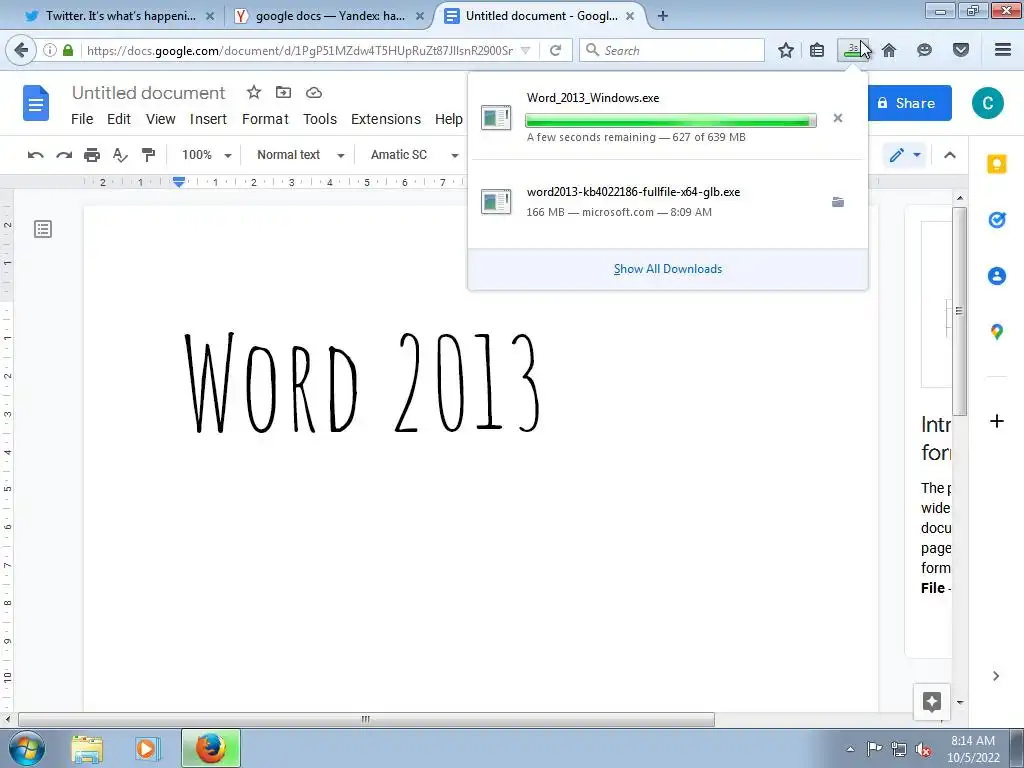This screenshot has height=768, width=1024.
Task: Click the Word_2013_Windows.exe download progress bar
Action: [x=671, y=121]
